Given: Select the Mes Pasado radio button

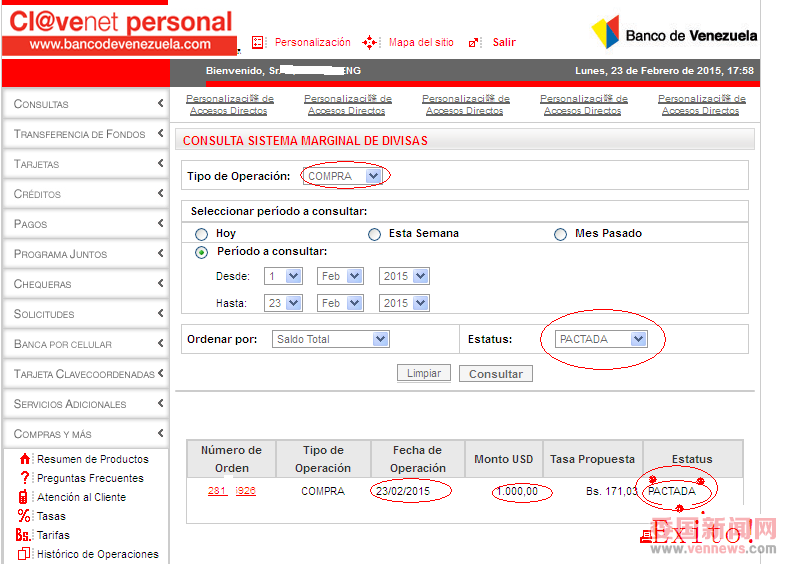Looking at the screenshot, I should pos(560,234).
